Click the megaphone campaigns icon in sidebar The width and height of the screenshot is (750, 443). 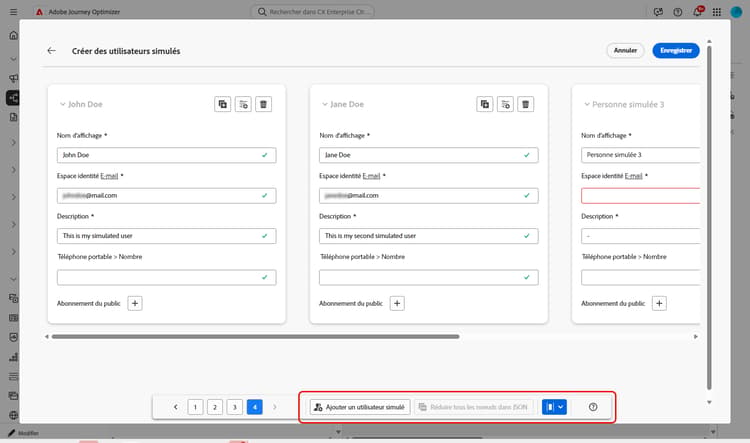click(13, 78)
